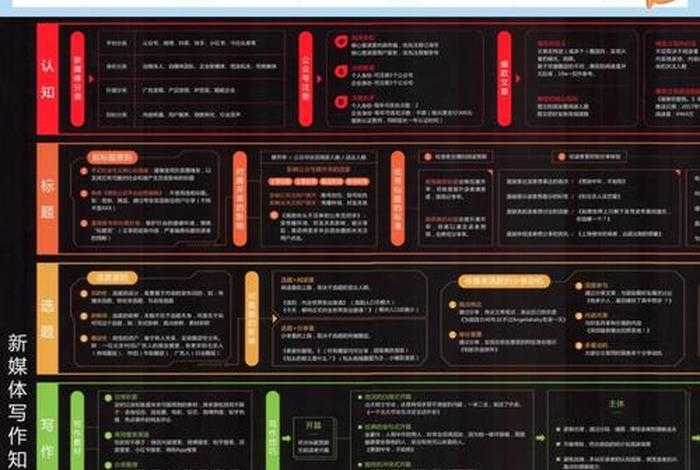
Task: Click the first yellow bullet in 选题原则 list
Action: [x=82, y=293]
